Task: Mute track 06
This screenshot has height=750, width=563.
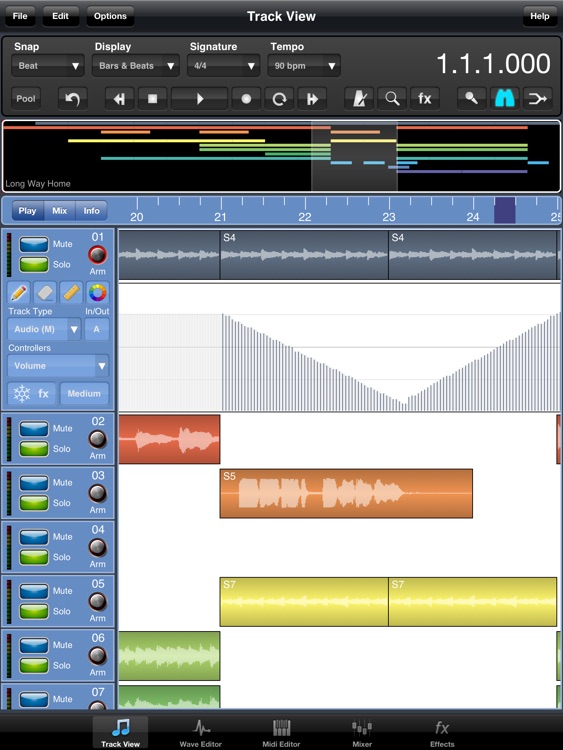Action: 33,645
